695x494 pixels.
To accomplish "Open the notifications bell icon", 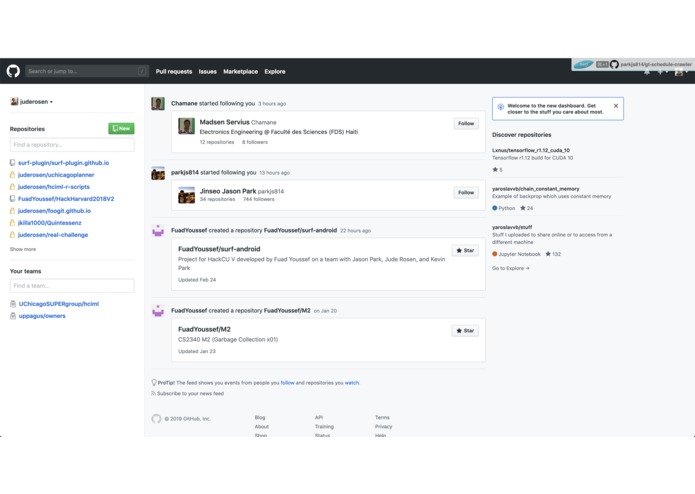I will click(647, 72).
